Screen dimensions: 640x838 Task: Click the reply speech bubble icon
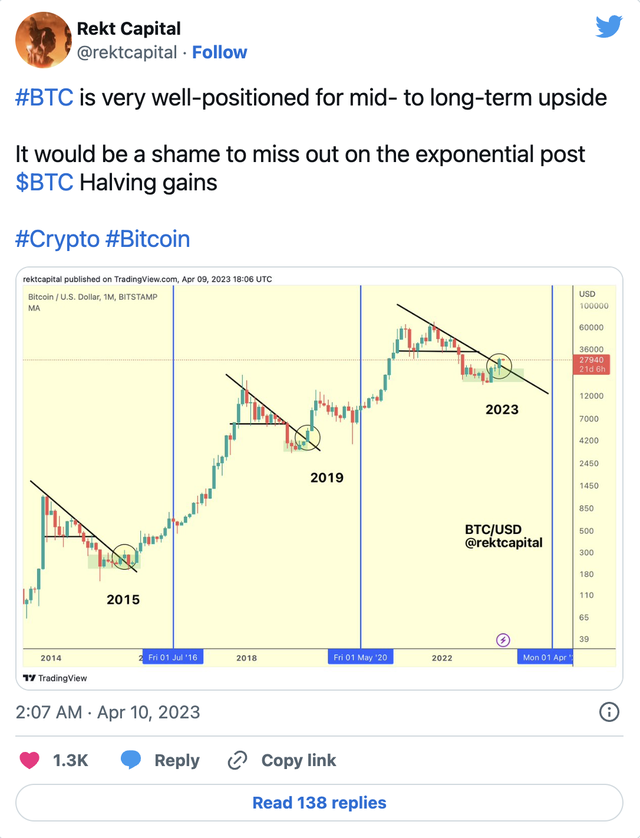(131, 761)
